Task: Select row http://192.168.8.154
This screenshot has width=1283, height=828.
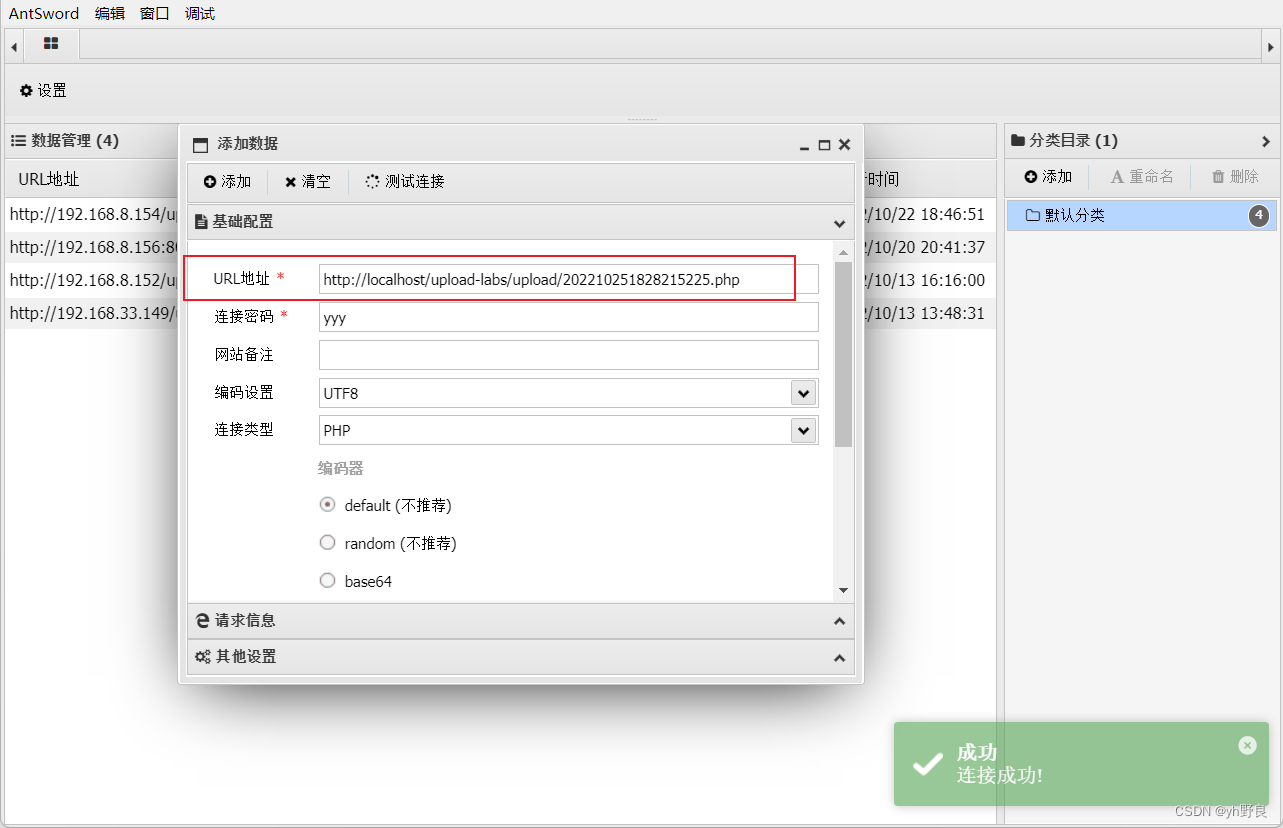Action: coord(93,214)
